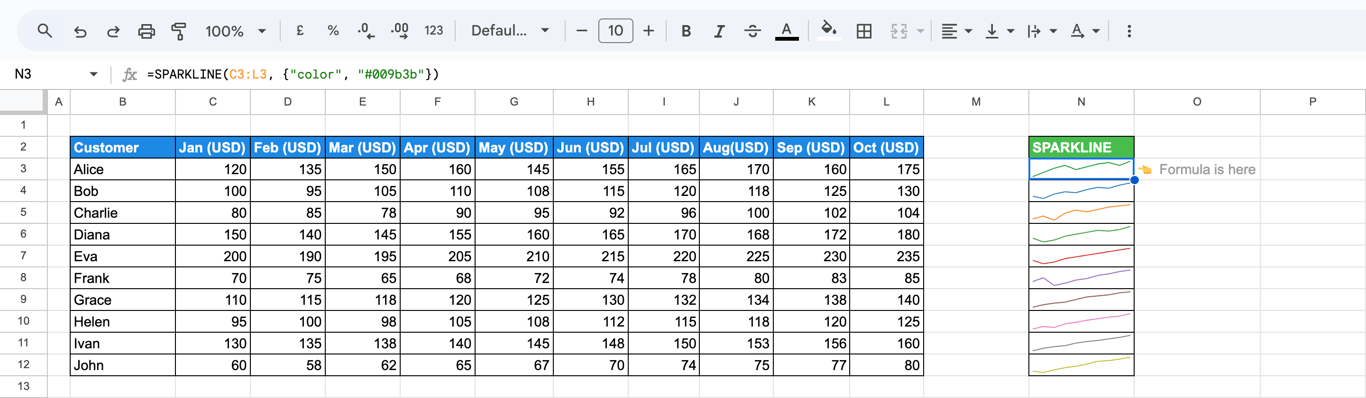Expand the Name box dropdown arrow

(94, 74)
